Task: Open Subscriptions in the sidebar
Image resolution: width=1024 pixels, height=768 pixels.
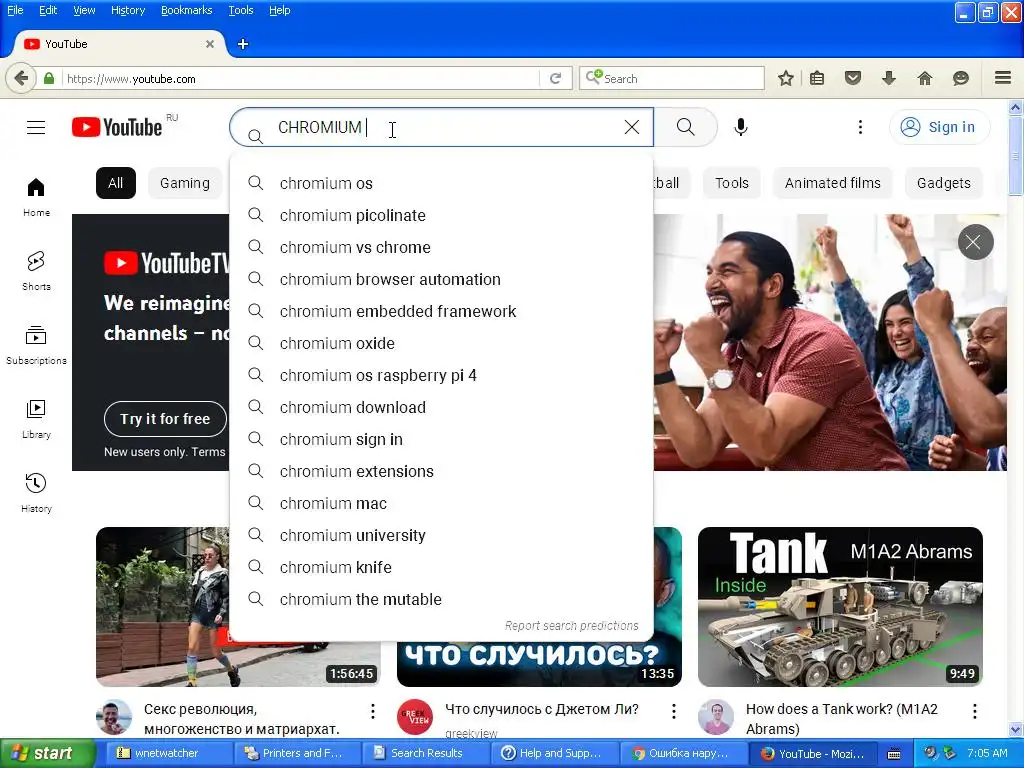Action: click(x=36, y=344)
